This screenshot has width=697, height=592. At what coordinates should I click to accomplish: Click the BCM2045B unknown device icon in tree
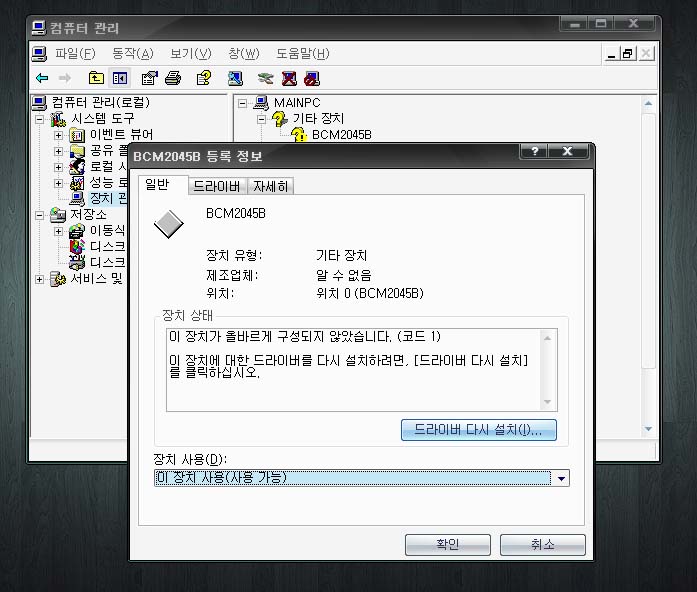(299, 135)
